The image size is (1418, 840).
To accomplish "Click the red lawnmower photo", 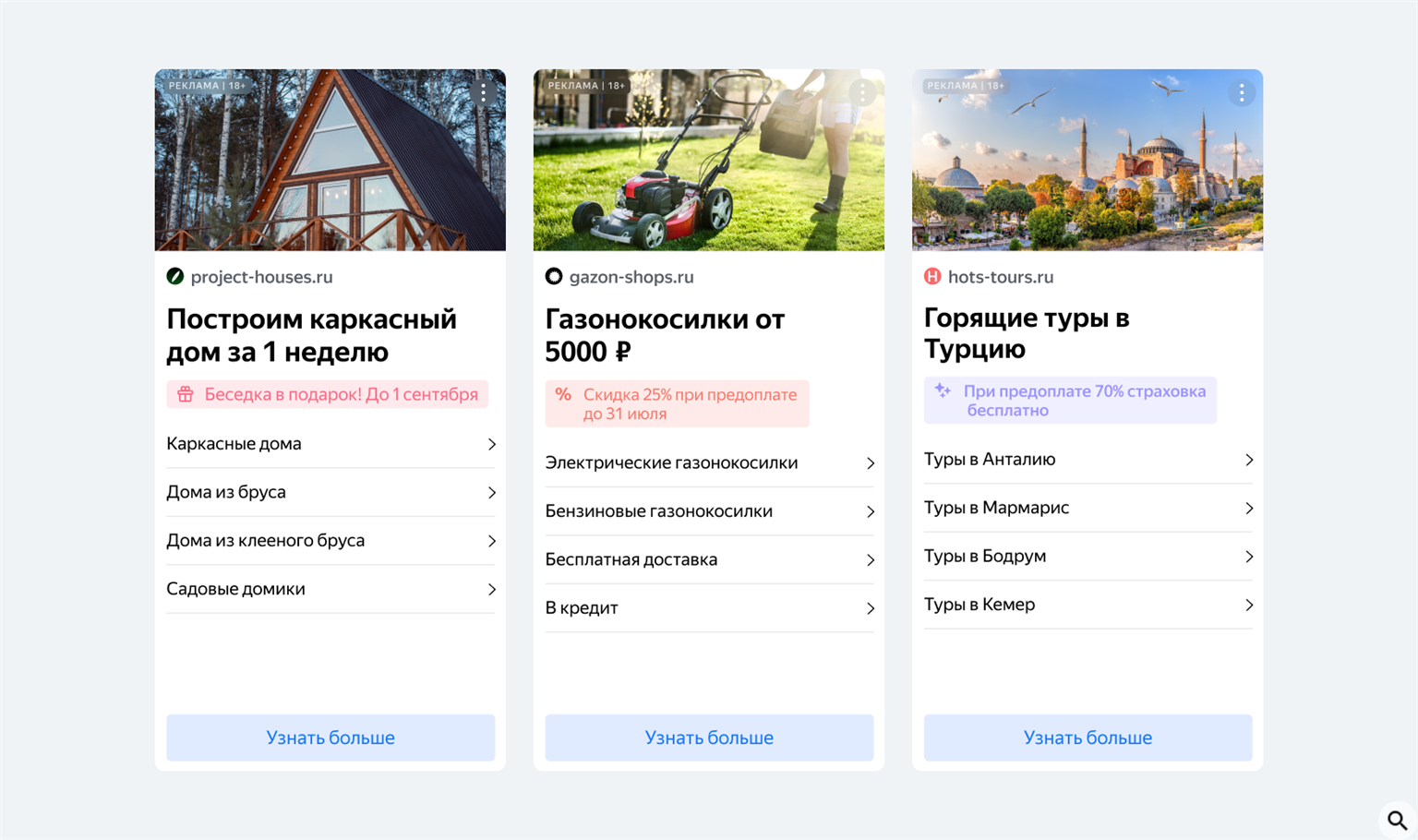I will [709, 160].
